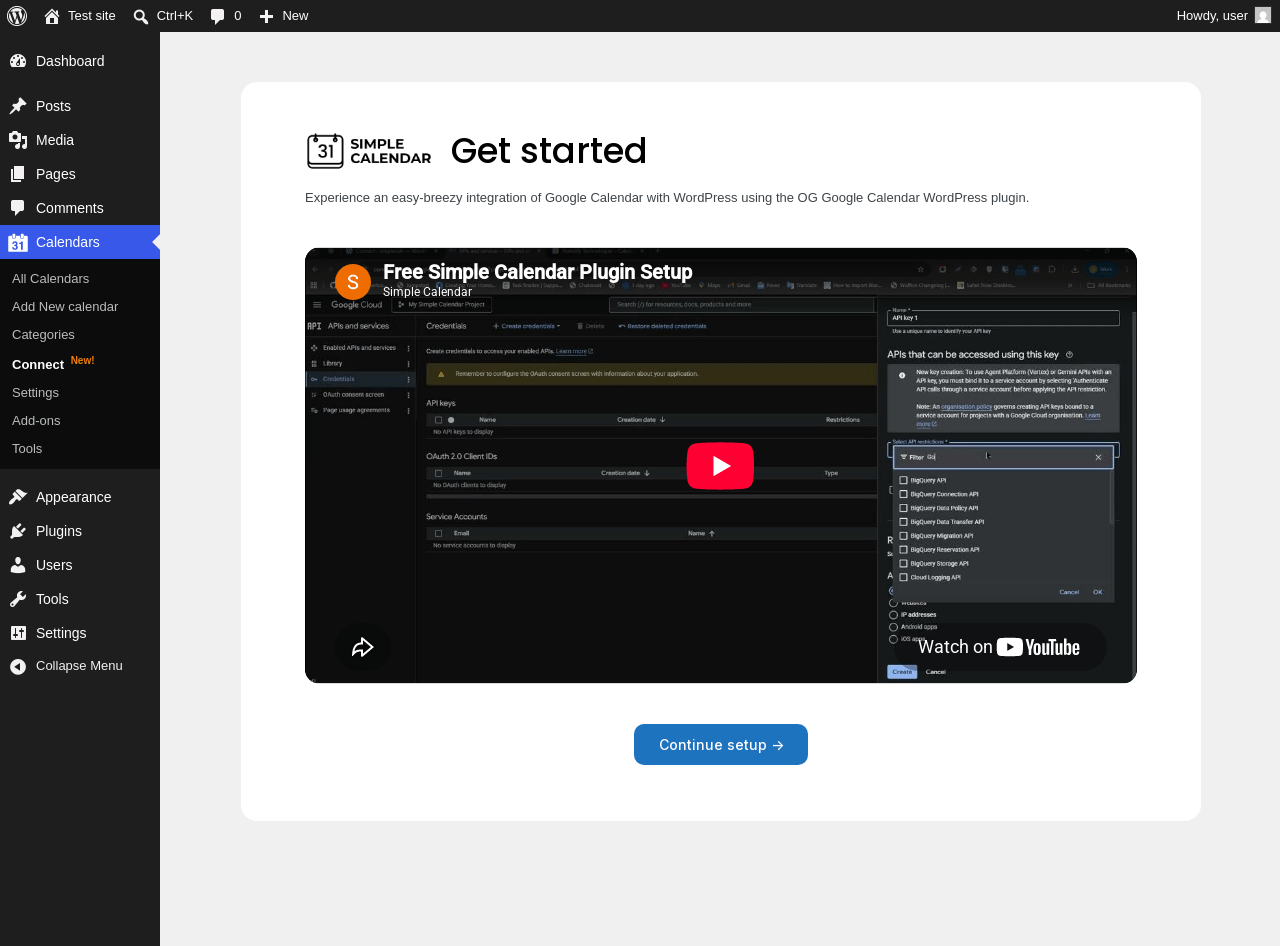
Task: Click the Tools wrench icon
Action: click(18, 599)
